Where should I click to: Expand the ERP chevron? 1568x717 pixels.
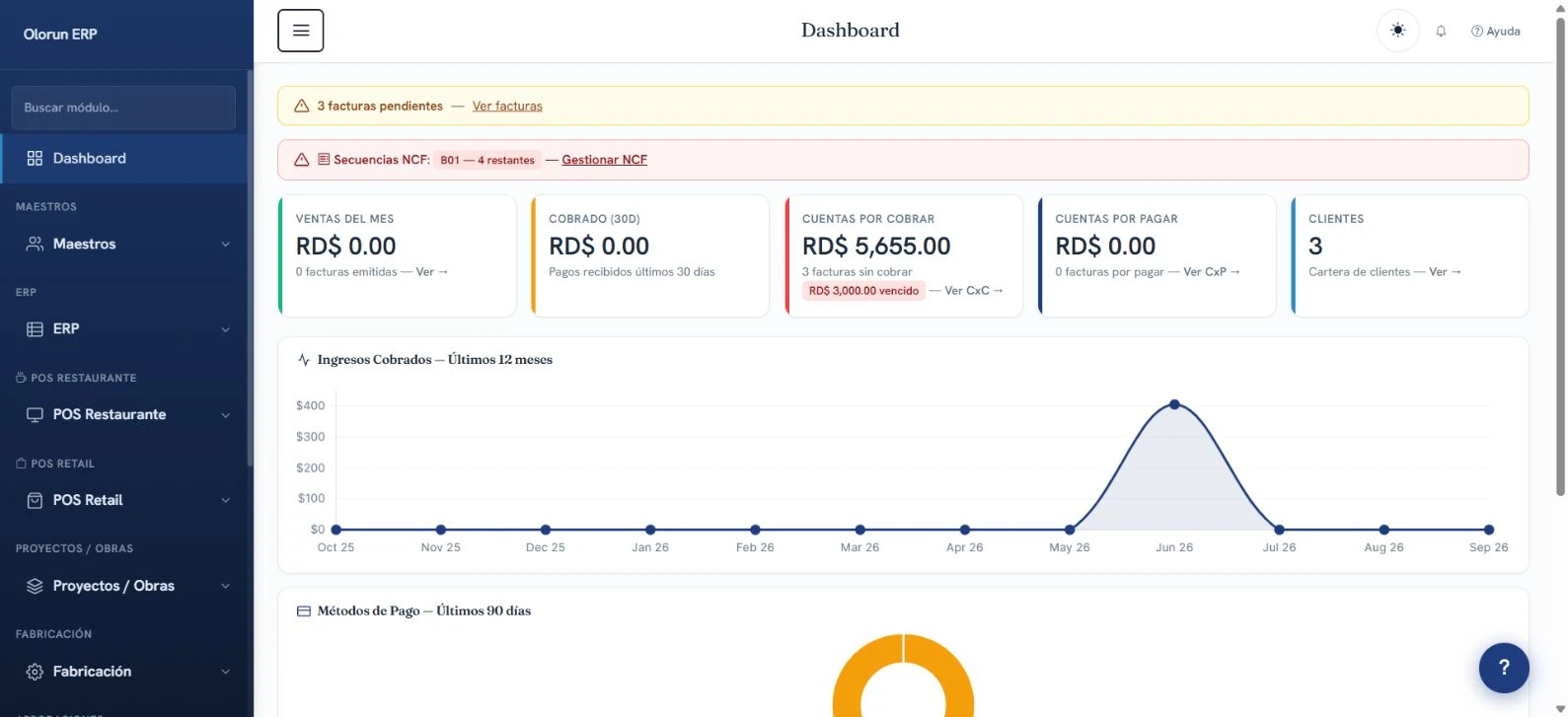(225, 330)
